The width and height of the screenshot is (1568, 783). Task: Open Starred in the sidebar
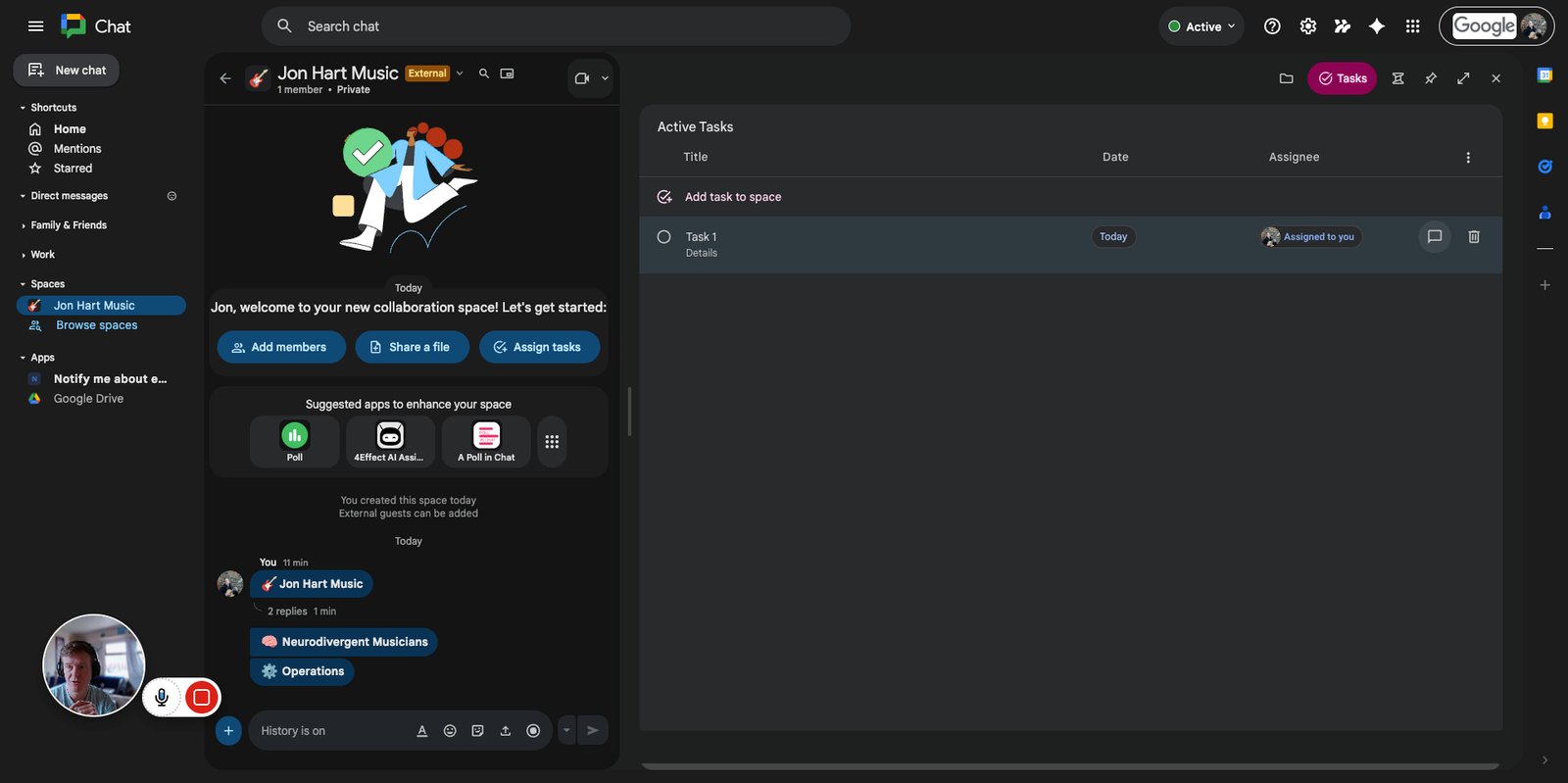[x=73, y=169]
